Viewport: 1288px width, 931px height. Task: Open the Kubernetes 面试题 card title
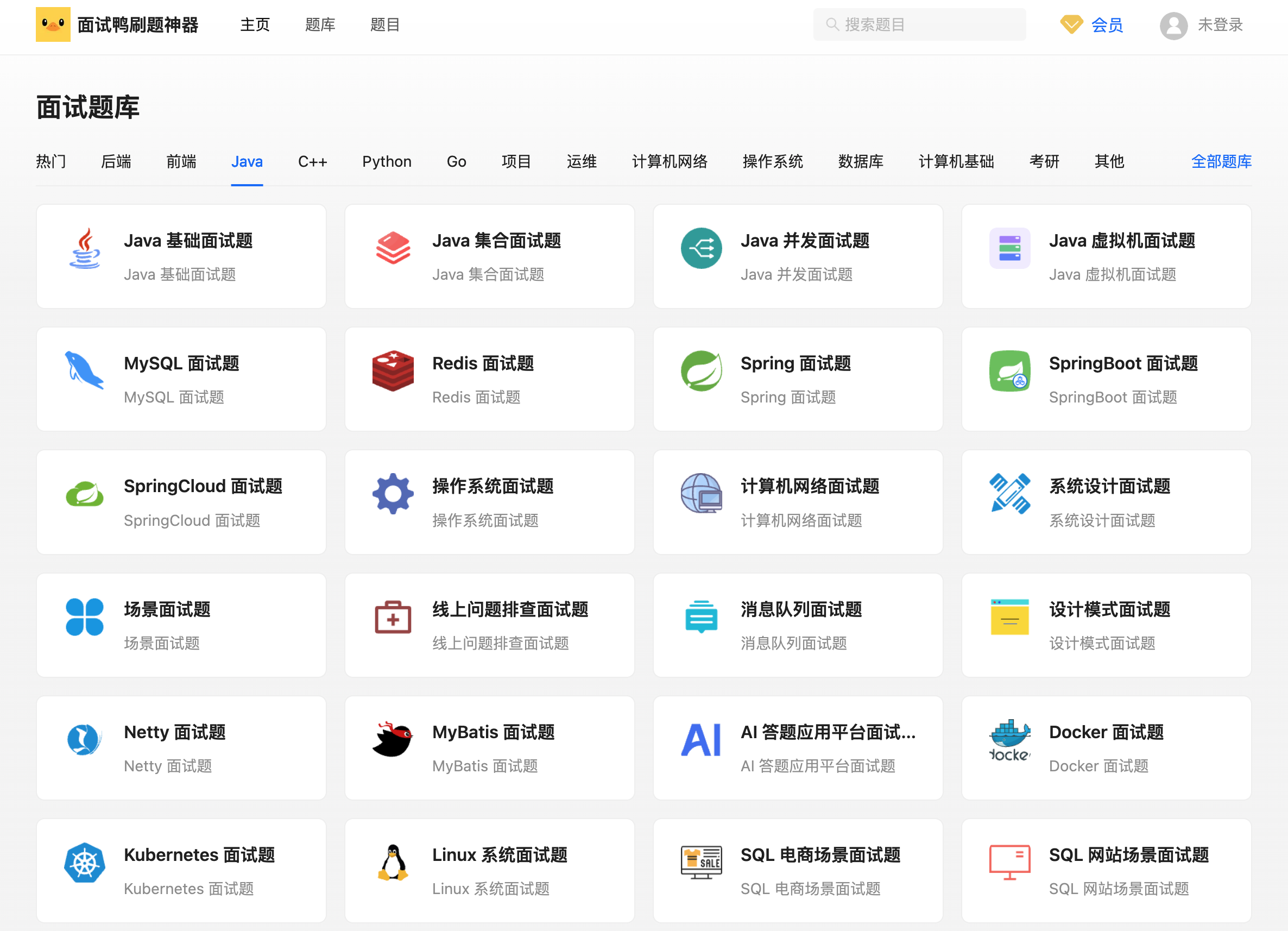coord(199,854)
